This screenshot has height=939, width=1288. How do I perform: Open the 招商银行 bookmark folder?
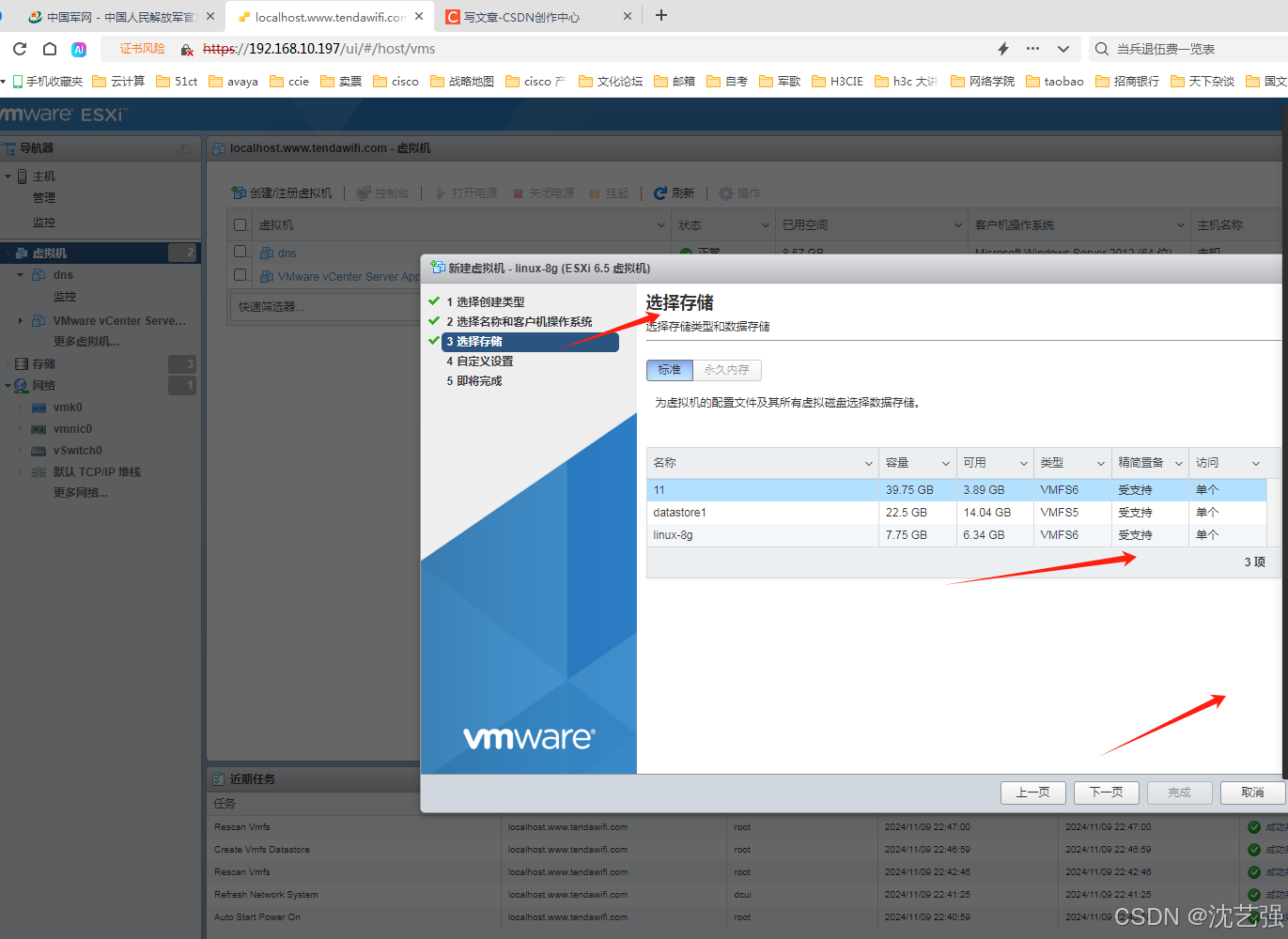(1127, 82)
